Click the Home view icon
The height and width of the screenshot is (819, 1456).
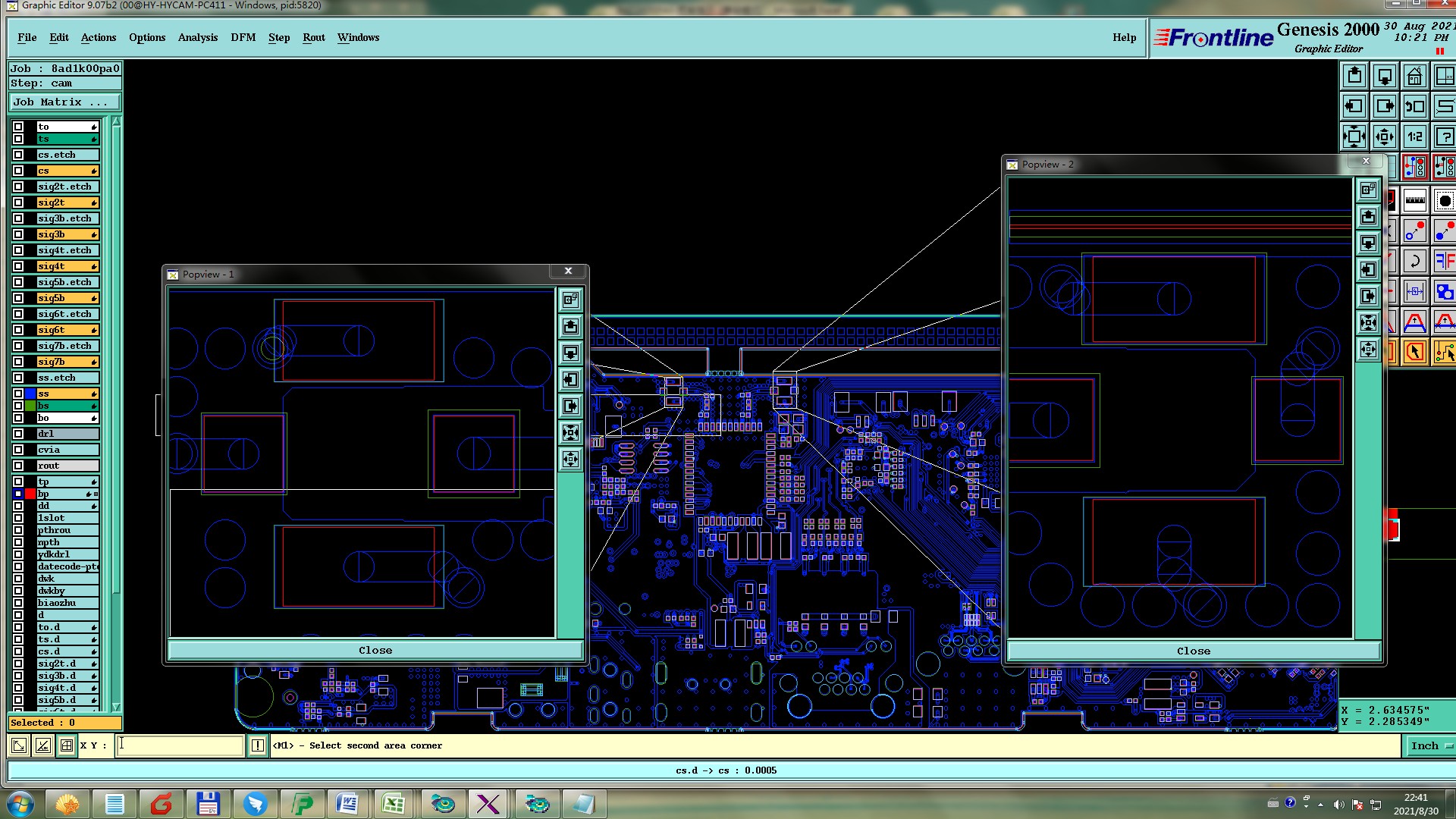pos(1414,77)
